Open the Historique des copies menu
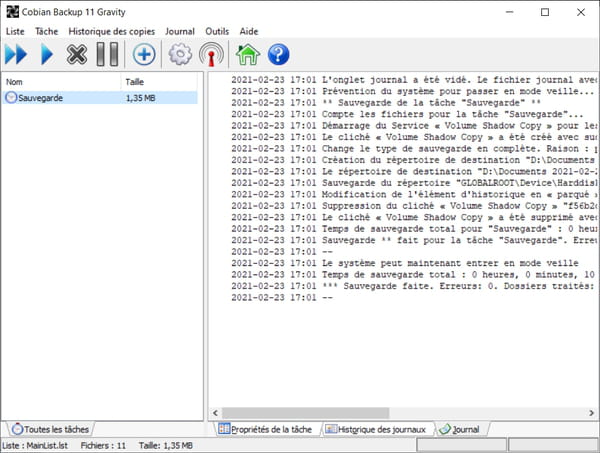 (112, 31)
